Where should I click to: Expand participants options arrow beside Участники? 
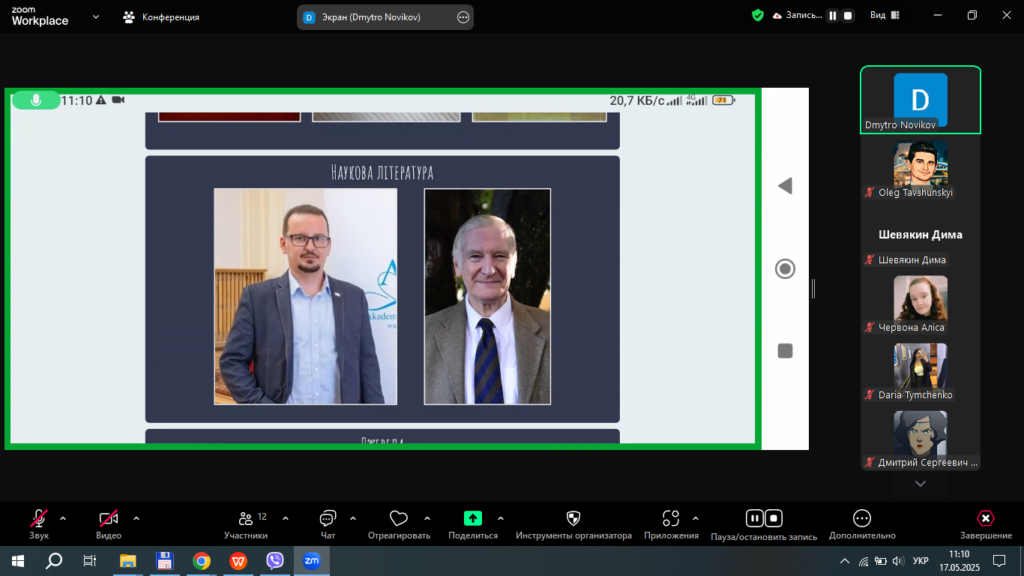coord(285,519)
